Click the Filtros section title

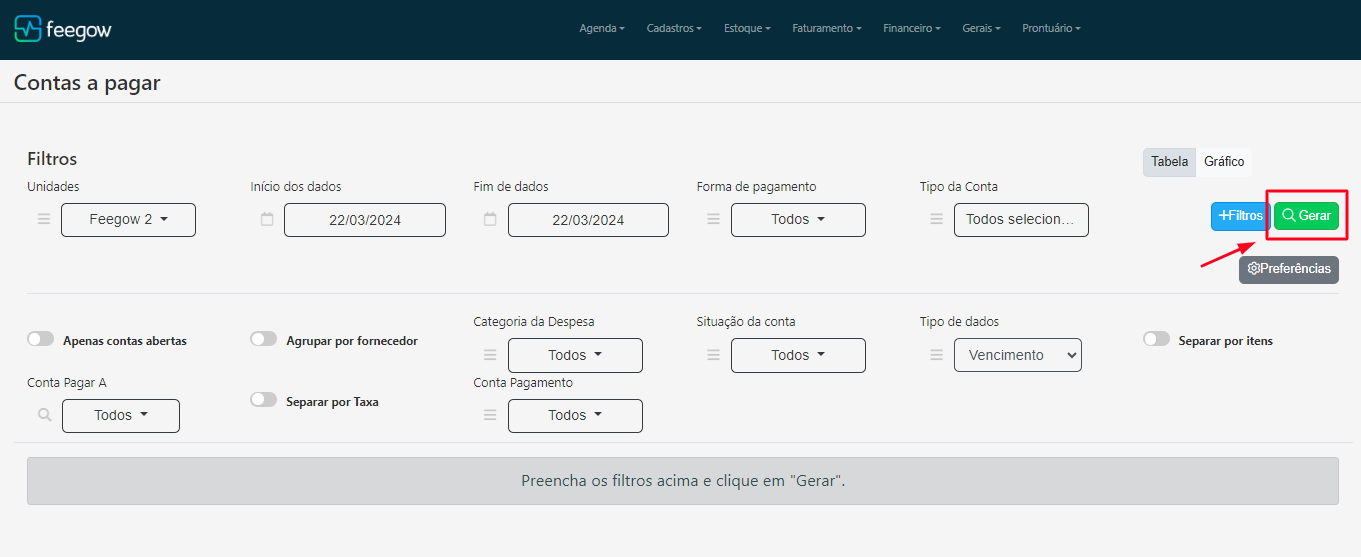click(52, 159)
